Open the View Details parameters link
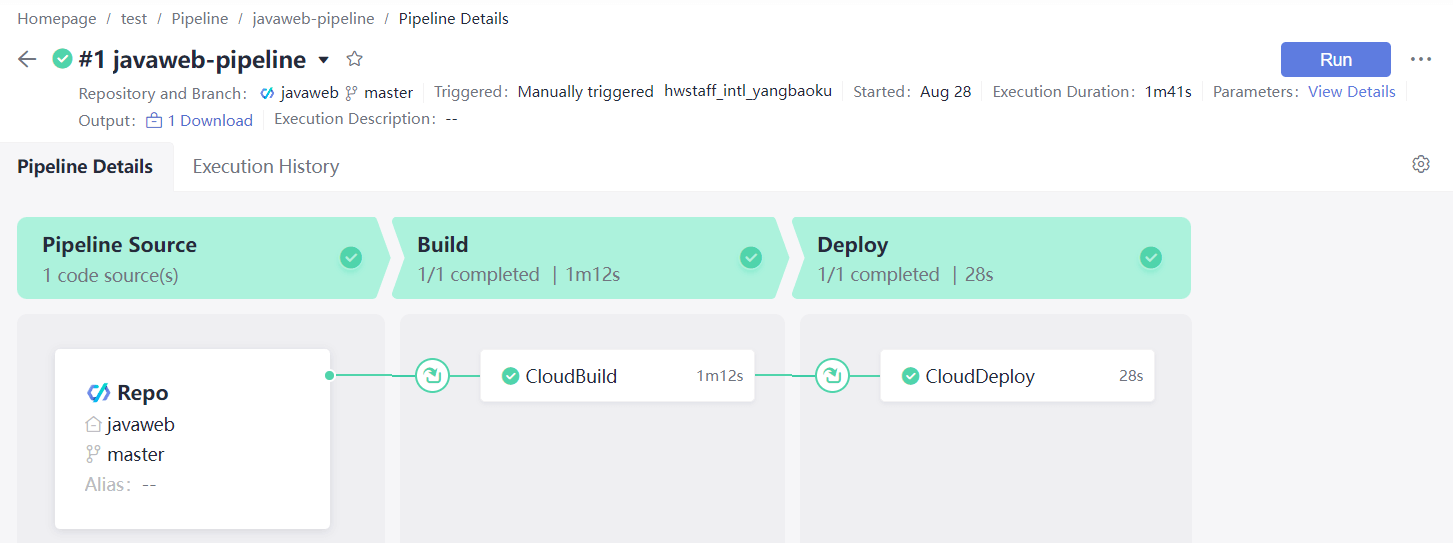The image size is (1453, 543). coord(1351,92)
